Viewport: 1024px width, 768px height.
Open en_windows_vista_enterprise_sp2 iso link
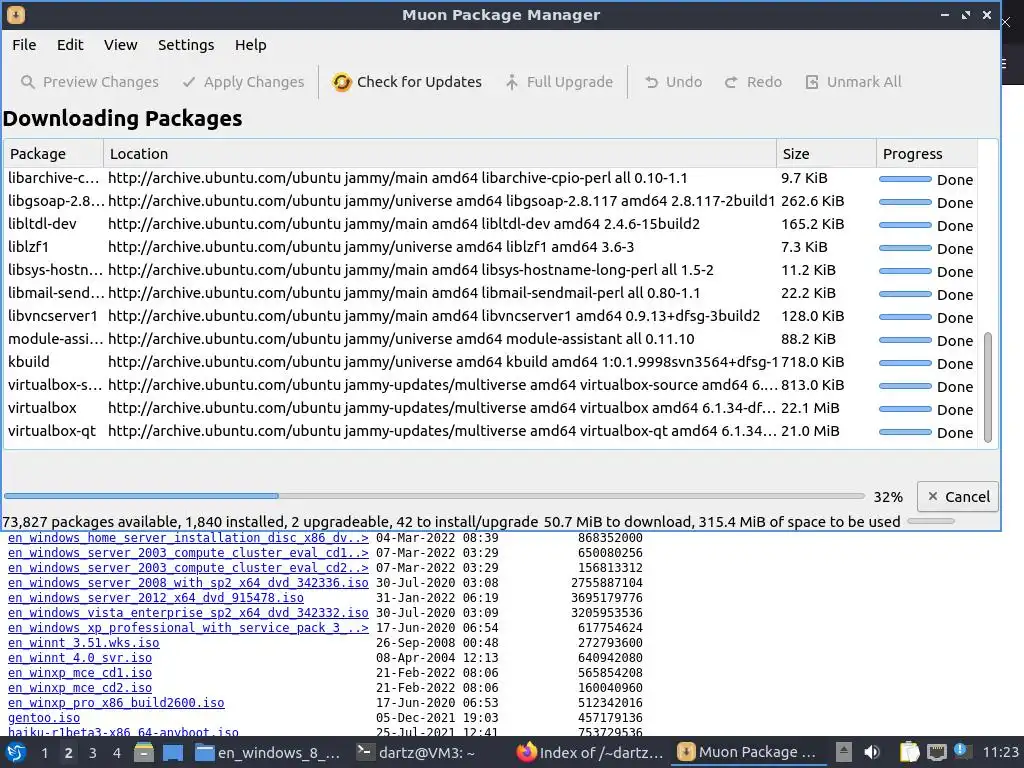point(188,613)
